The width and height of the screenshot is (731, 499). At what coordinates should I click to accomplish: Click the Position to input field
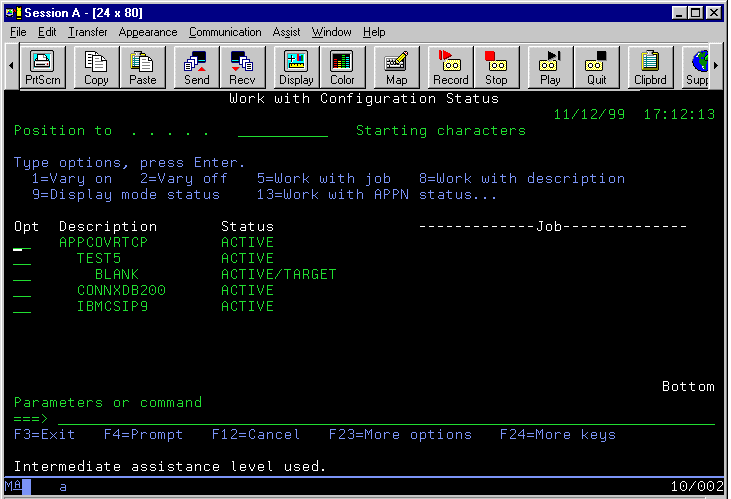point(283,131)
